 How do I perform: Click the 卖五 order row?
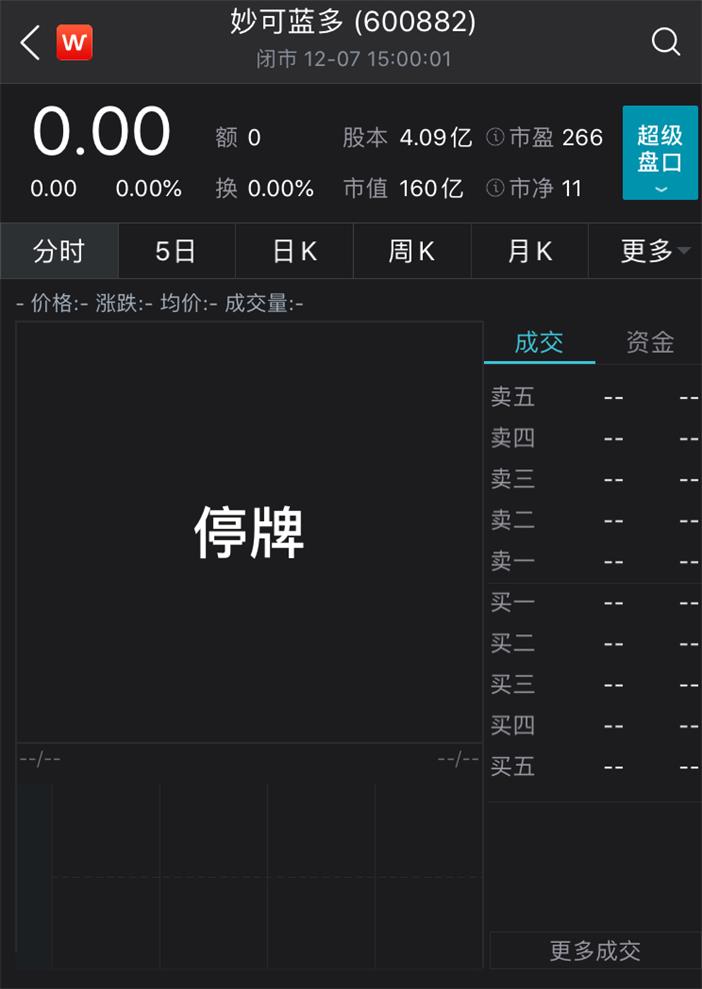tap(594, 397)
